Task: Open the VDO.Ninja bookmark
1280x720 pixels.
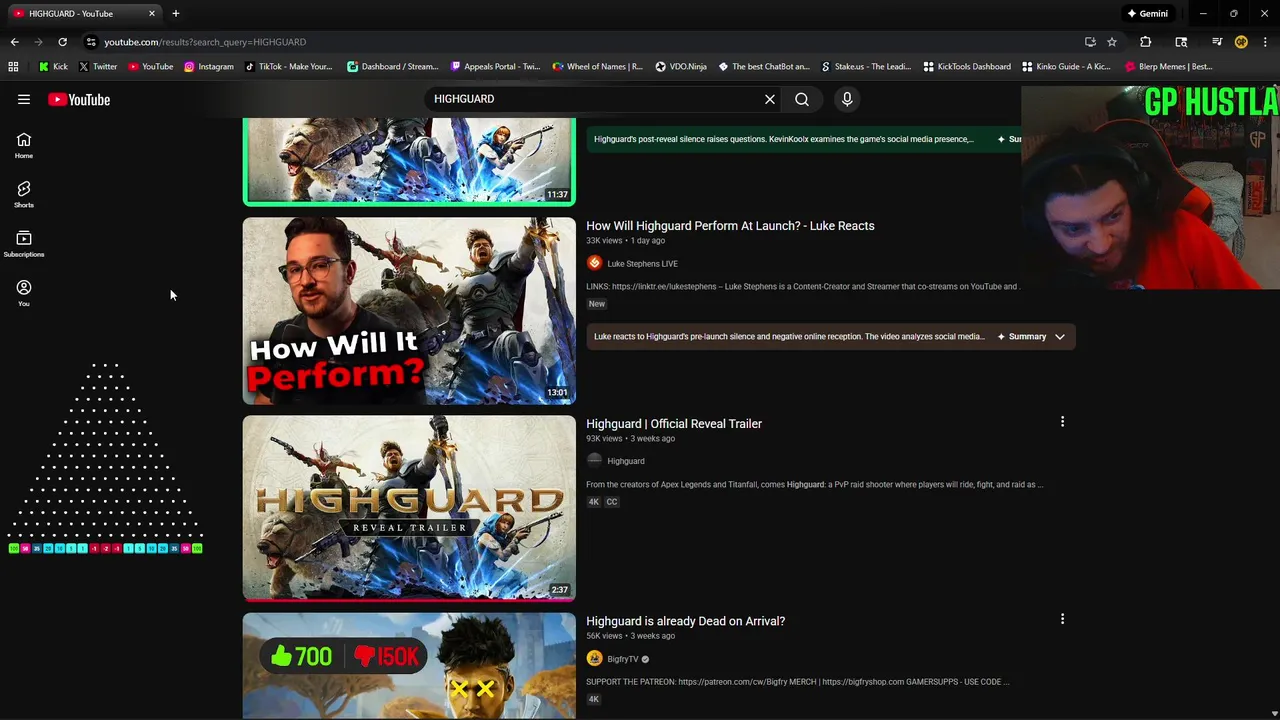Action: pyautogui.click(x=681, y=67)
